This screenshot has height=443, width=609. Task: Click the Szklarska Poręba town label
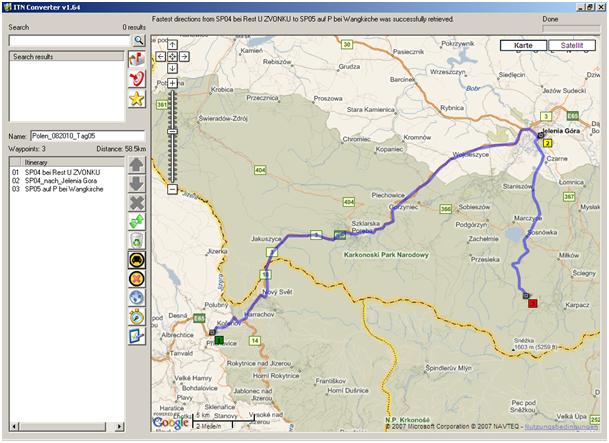click(x=365, y=227)
